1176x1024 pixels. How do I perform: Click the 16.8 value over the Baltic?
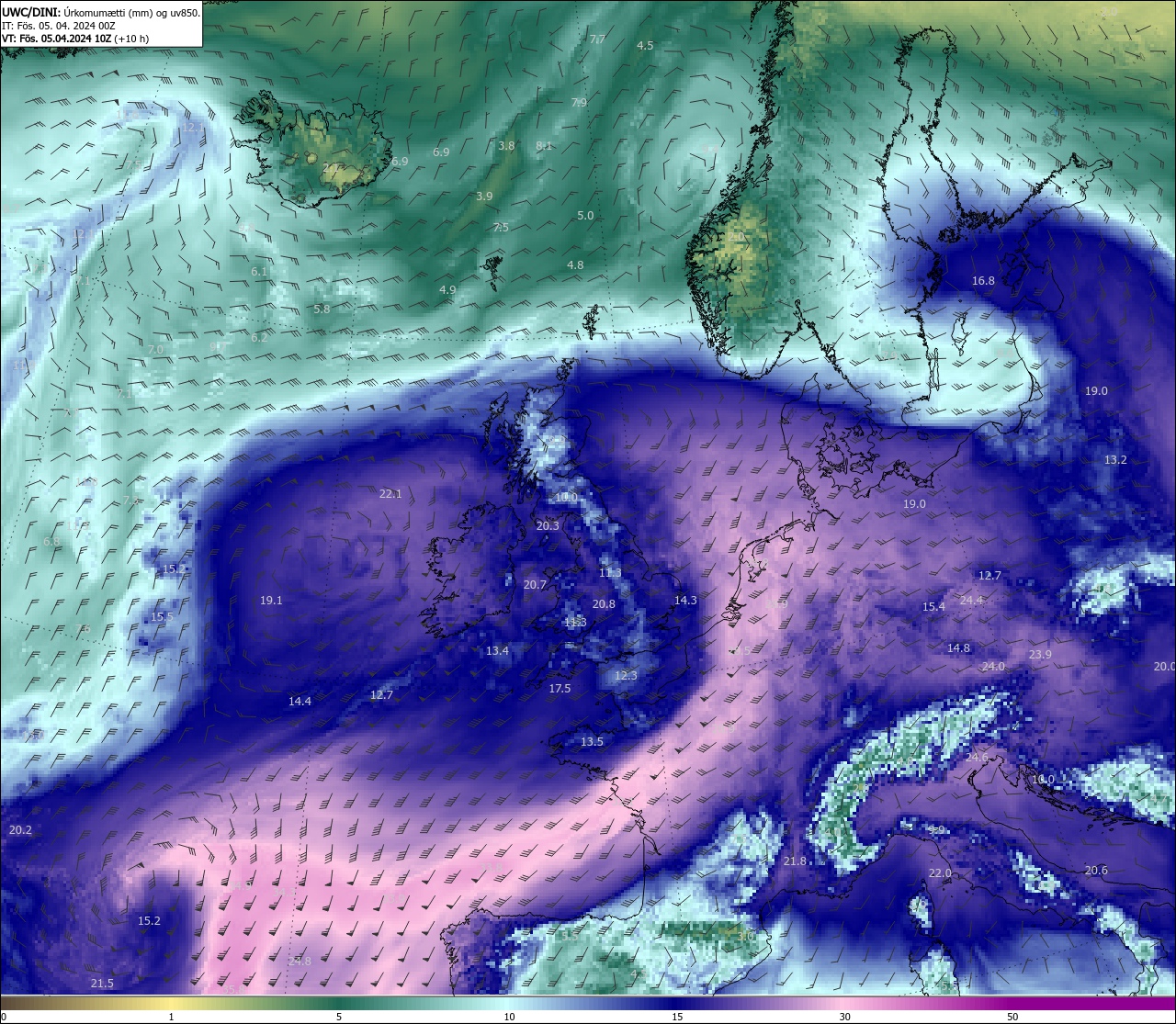[983, 281]
